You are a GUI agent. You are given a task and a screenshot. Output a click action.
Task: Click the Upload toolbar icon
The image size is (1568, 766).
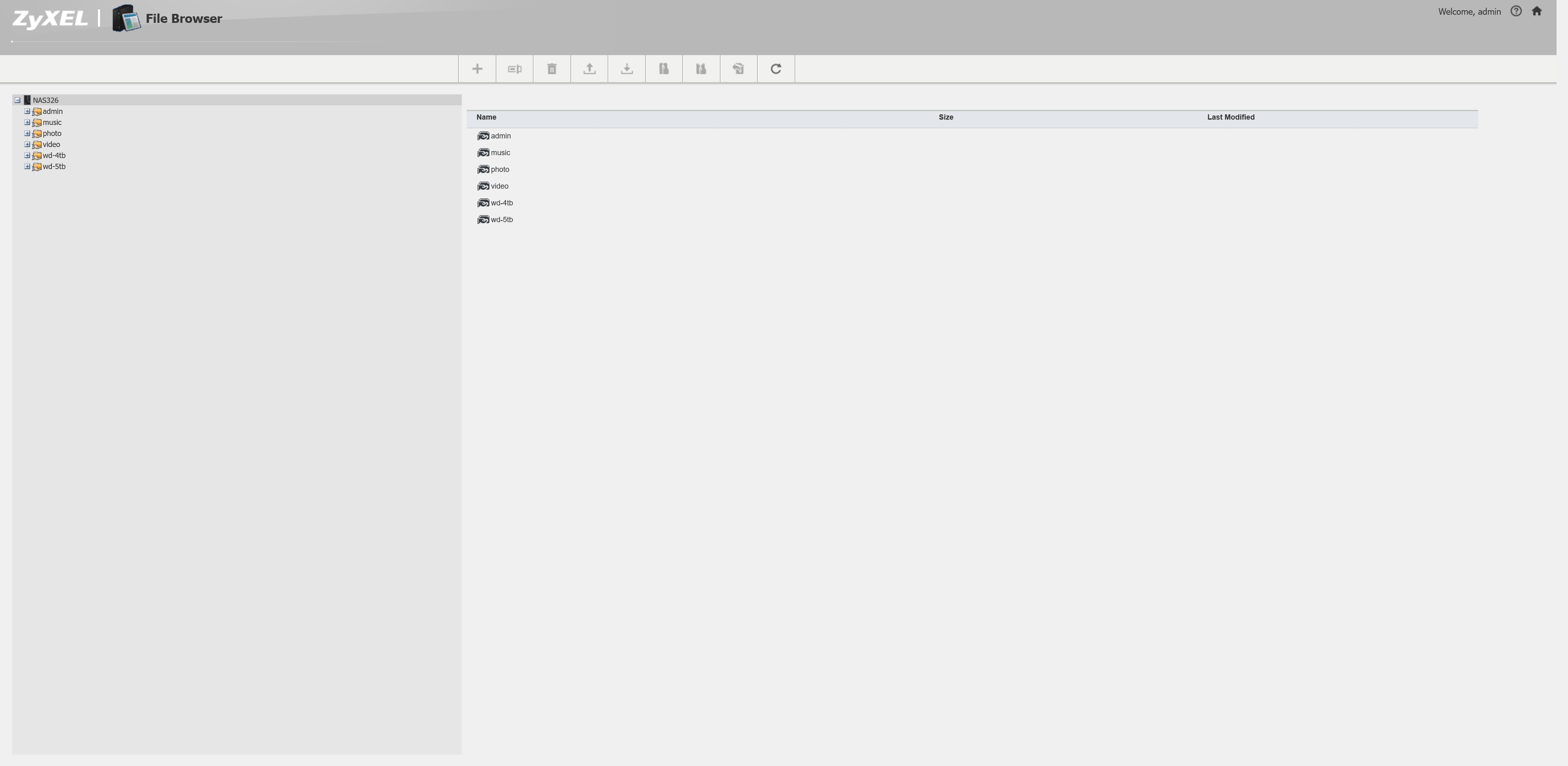click(589, 69)
